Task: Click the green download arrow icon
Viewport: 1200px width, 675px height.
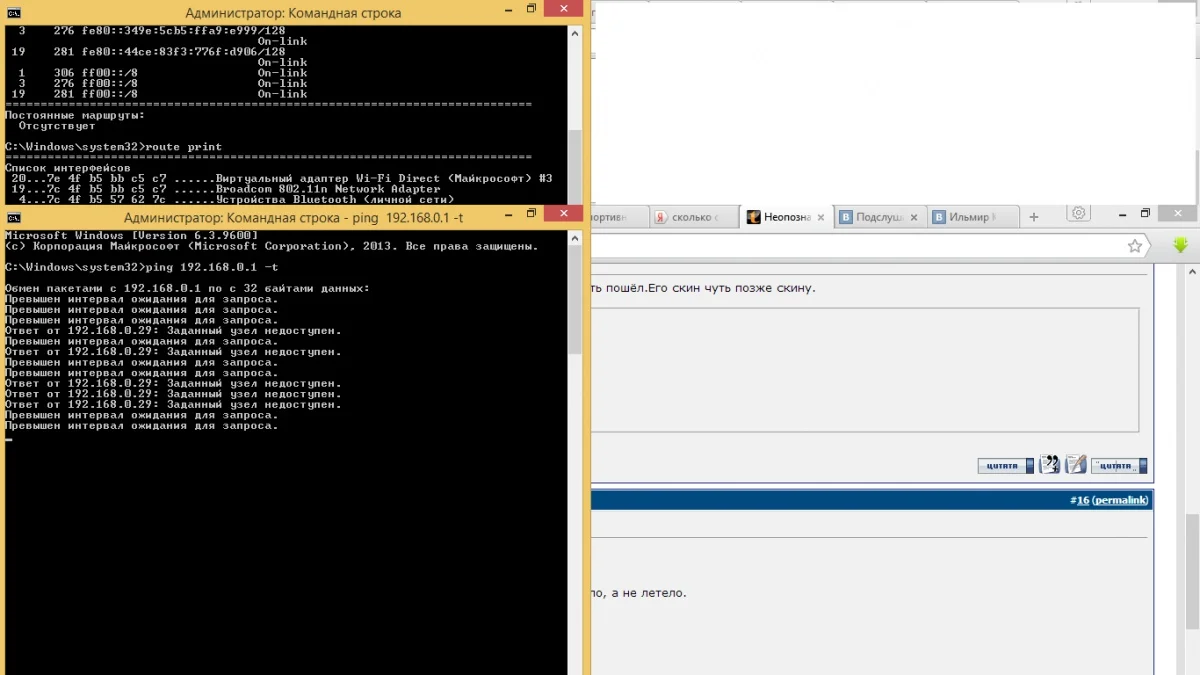Action: (x=1181, y=245)
